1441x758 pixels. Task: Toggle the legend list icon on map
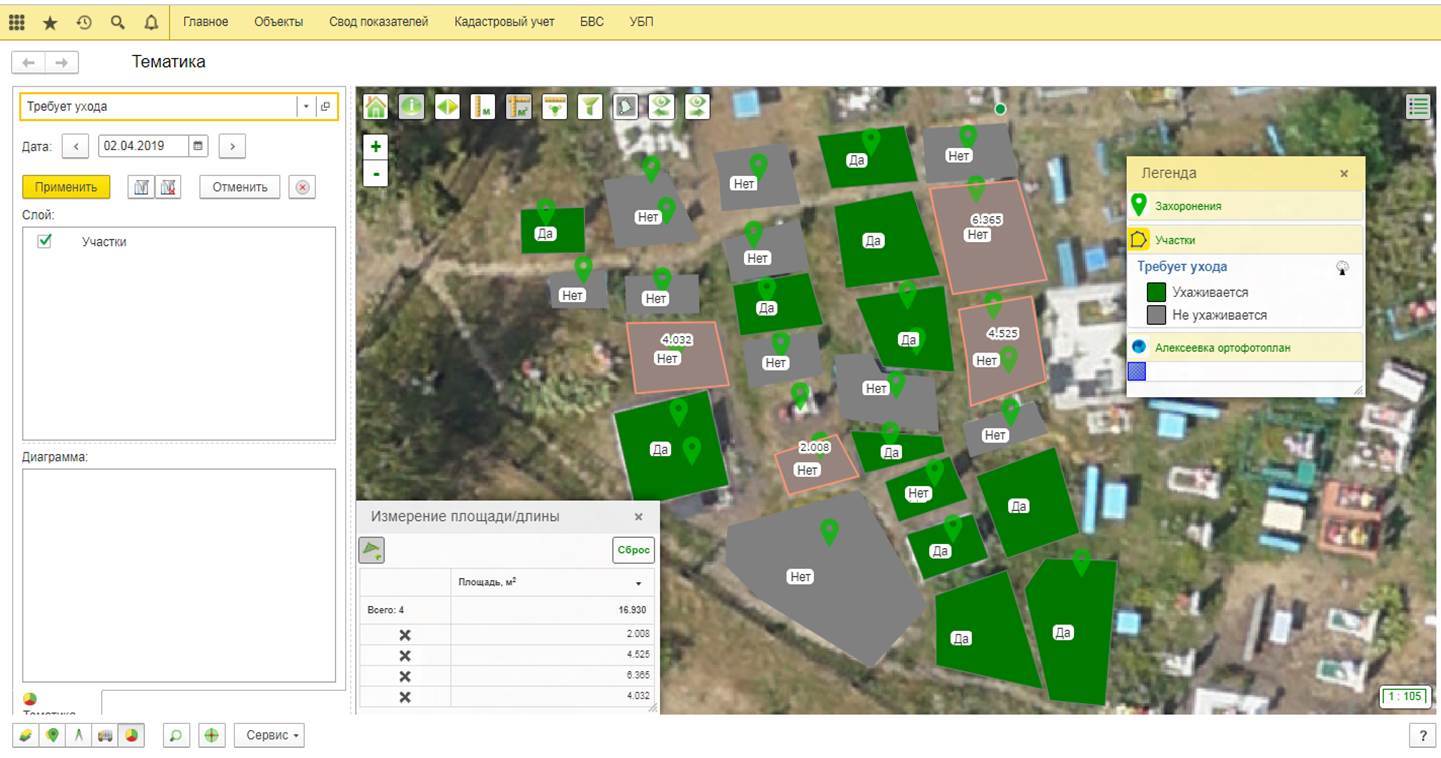pos(1418,107)
